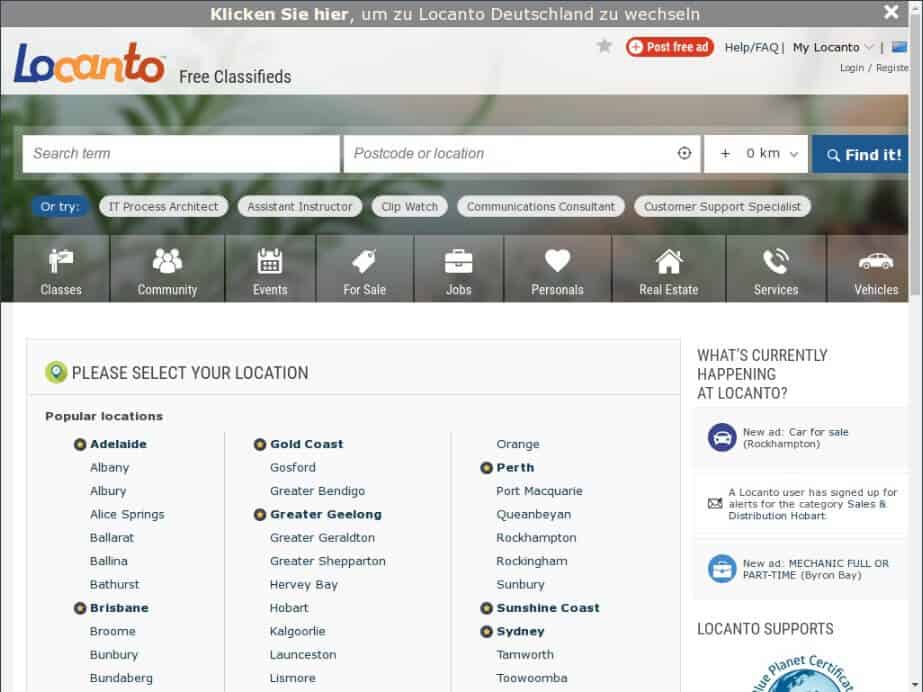Select Hobart location

288,608
